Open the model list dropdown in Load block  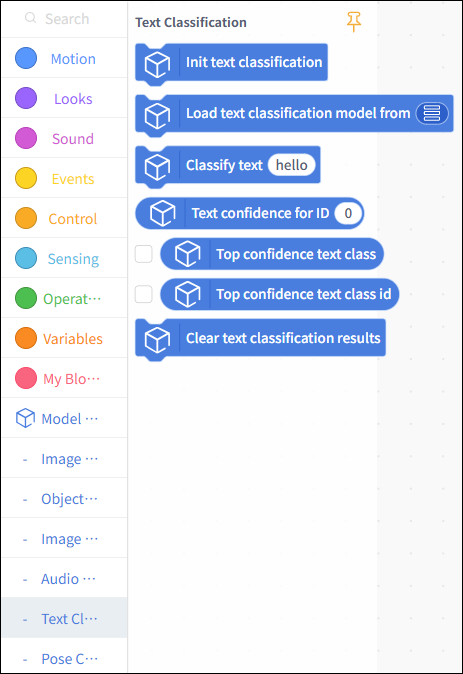[x=432, y=113]
